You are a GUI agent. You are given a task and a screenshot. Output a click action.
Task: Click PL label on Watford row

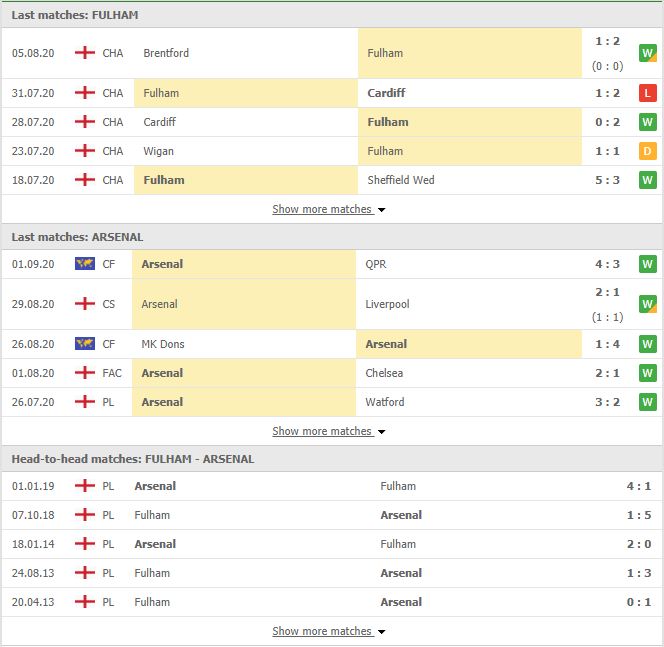(108, 402)
